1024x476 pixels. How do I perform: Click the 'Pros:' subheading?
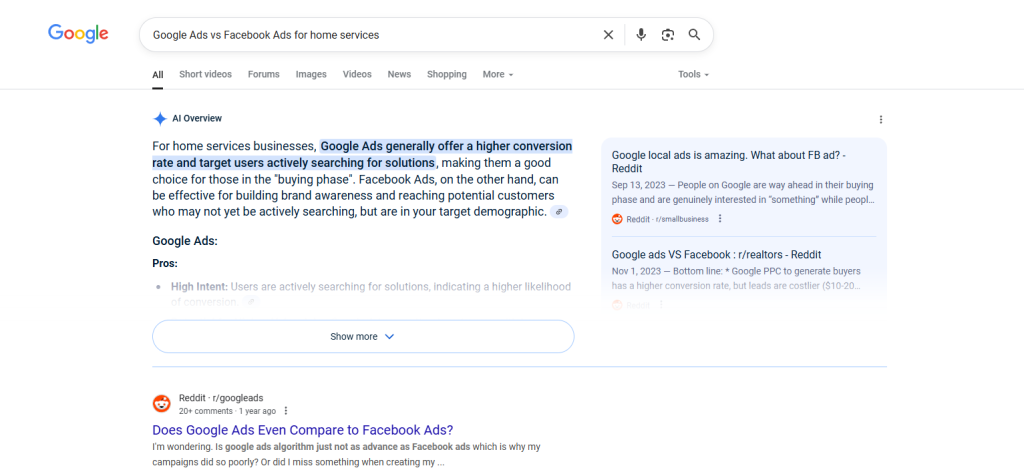pos(165,264)
